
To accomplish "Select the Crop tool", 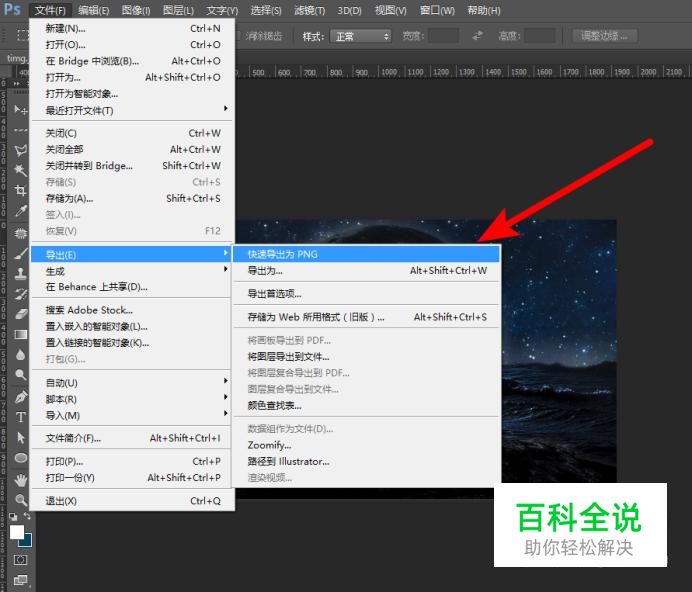I will [x=20, y=190].
